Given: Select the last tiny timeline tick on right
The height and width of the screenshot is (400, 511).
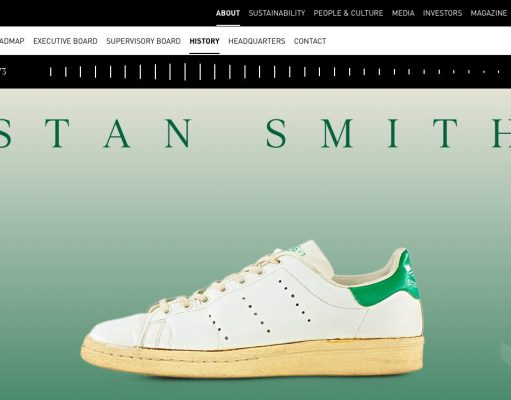Looking at the screenshot, I should coord(499,72).
